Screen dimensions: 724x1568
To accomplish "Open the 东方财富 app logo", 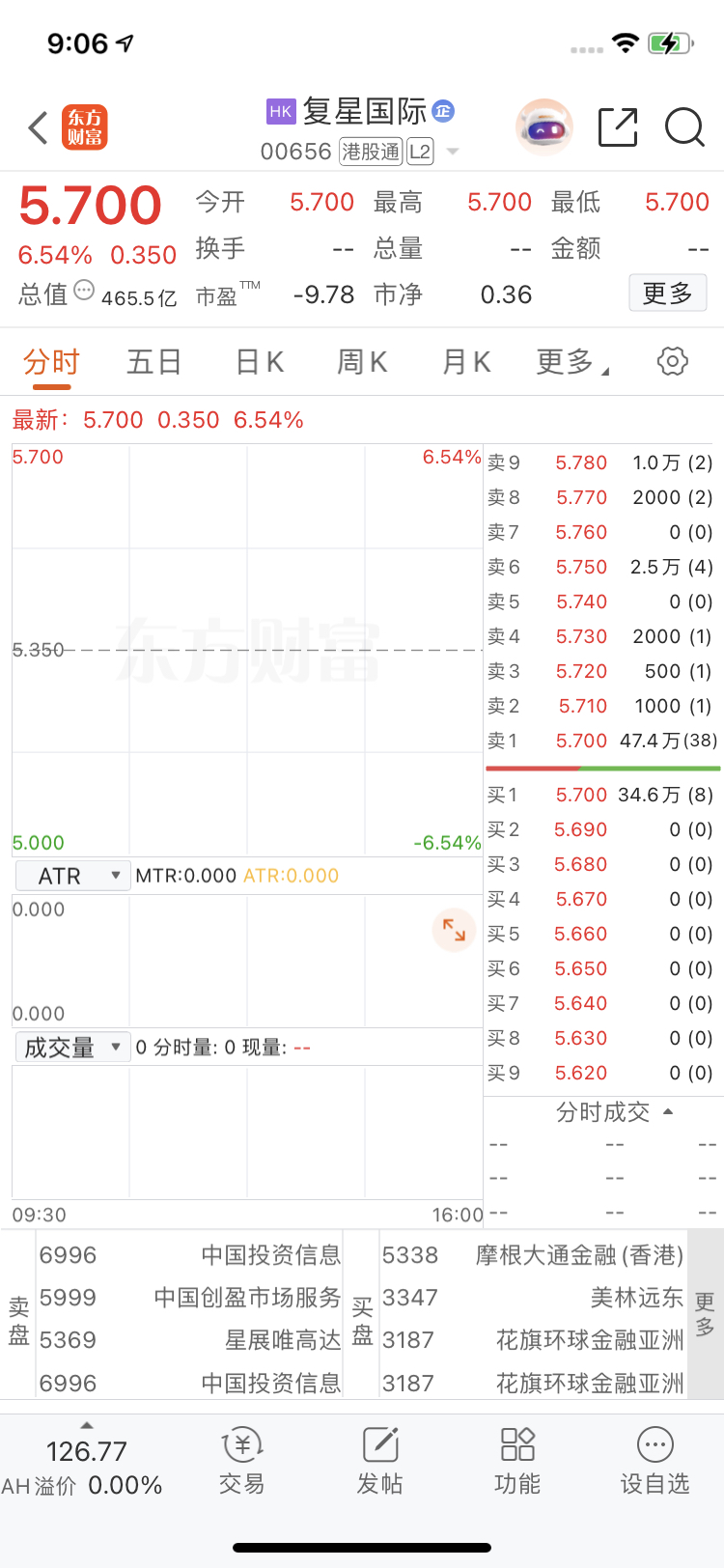I will click(x=85, y=127).
